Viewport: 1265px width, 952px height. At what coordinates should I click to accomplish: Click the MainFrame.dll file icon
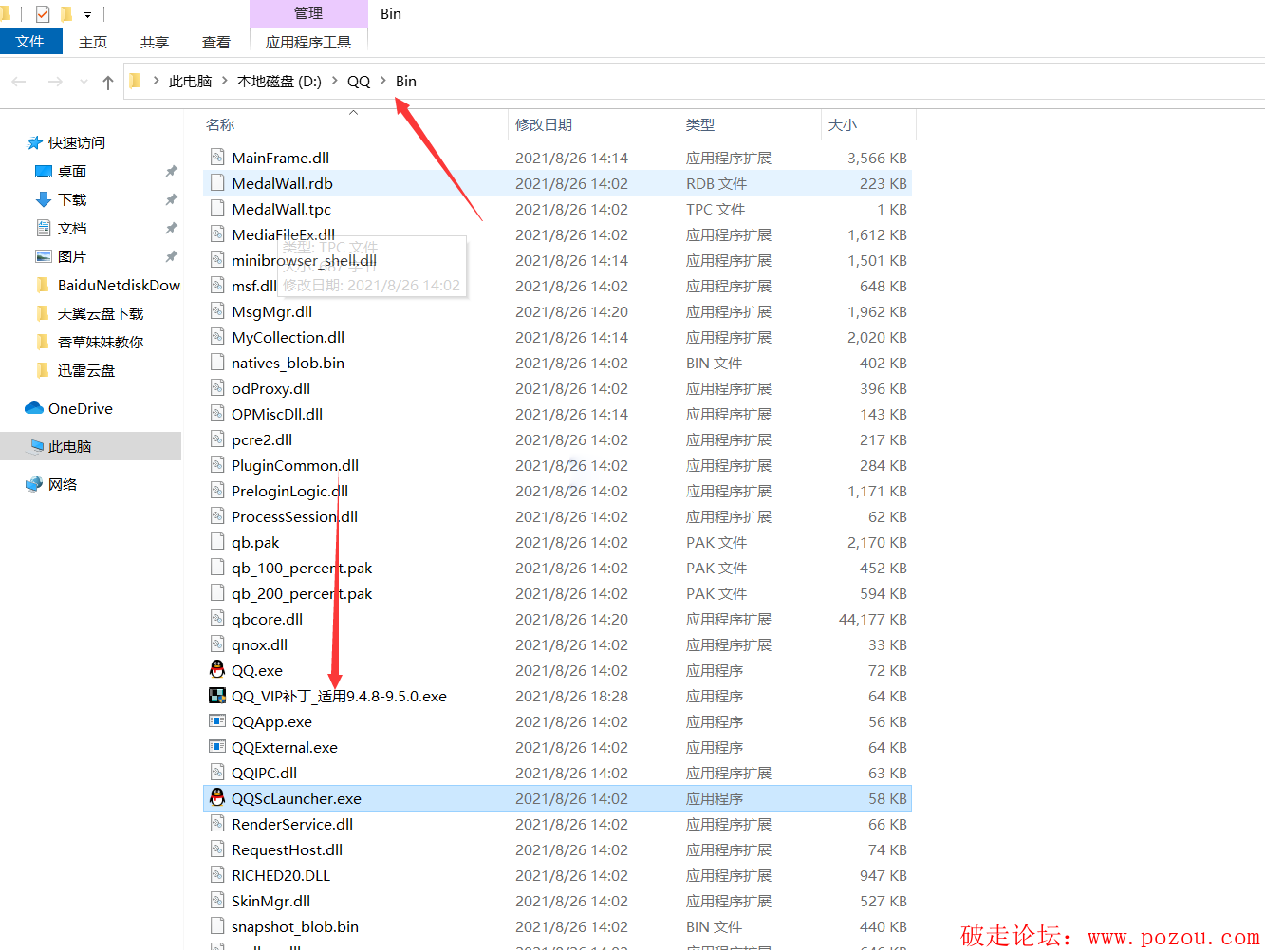point(217,158)
